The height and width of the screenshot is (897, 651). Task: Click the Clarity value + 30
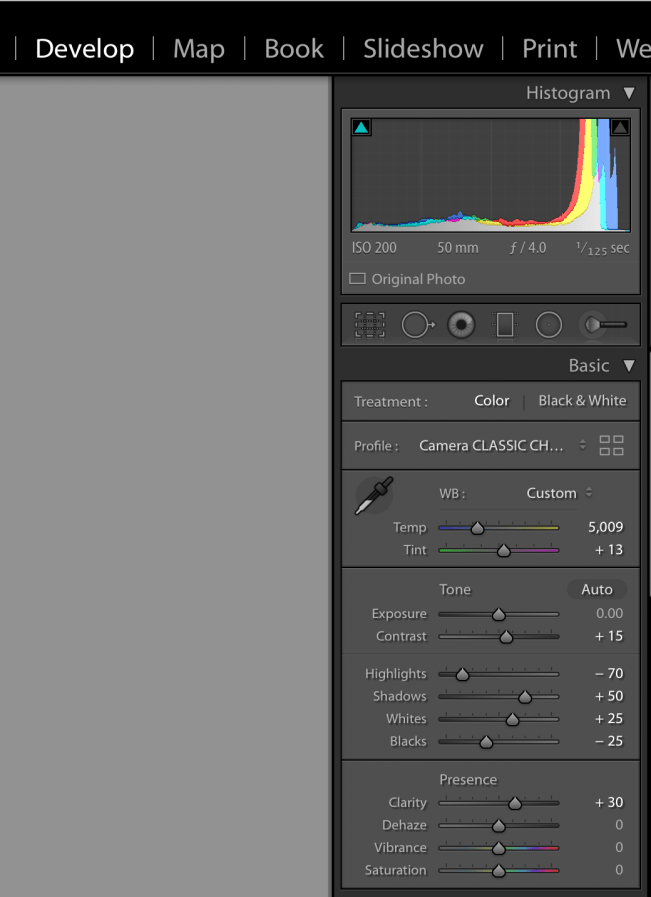(609, 802)
